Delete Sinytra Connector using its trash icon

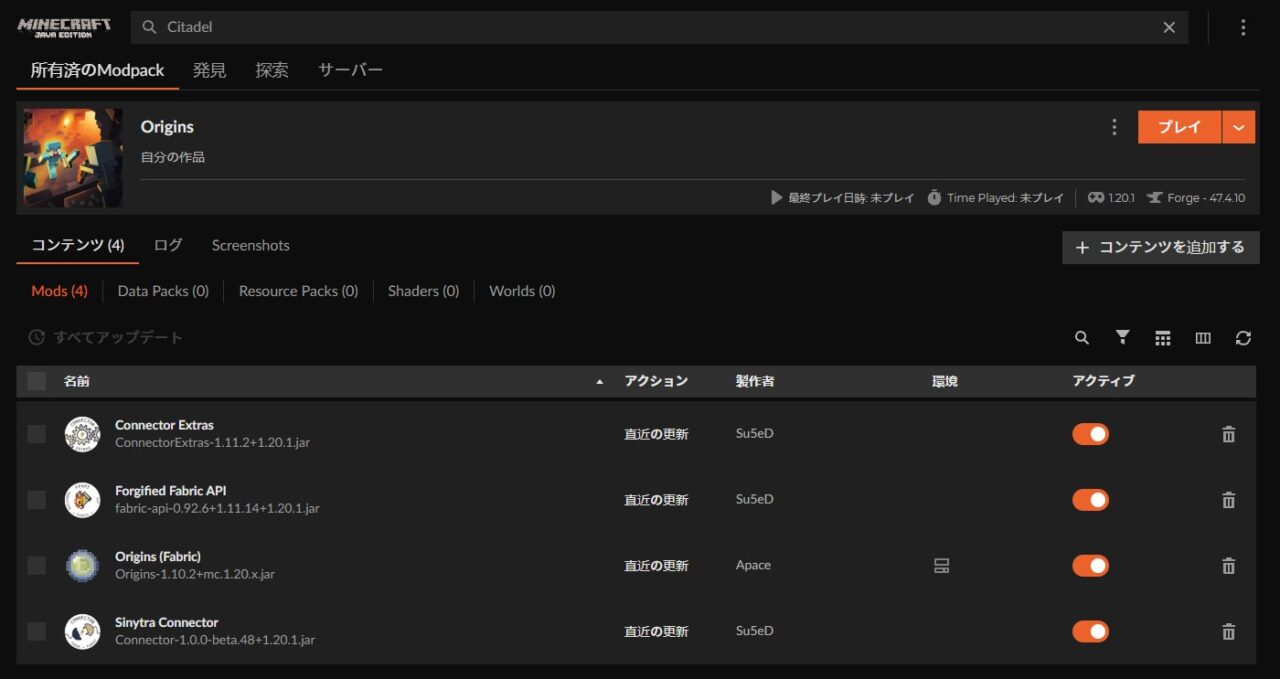(1229, 631)
